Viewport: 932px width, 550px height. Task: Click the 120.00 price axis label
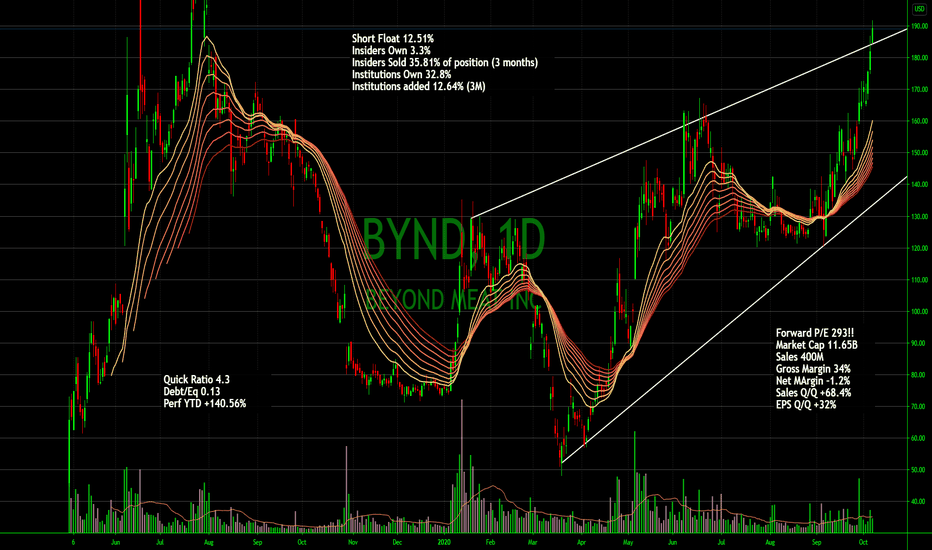920,248
